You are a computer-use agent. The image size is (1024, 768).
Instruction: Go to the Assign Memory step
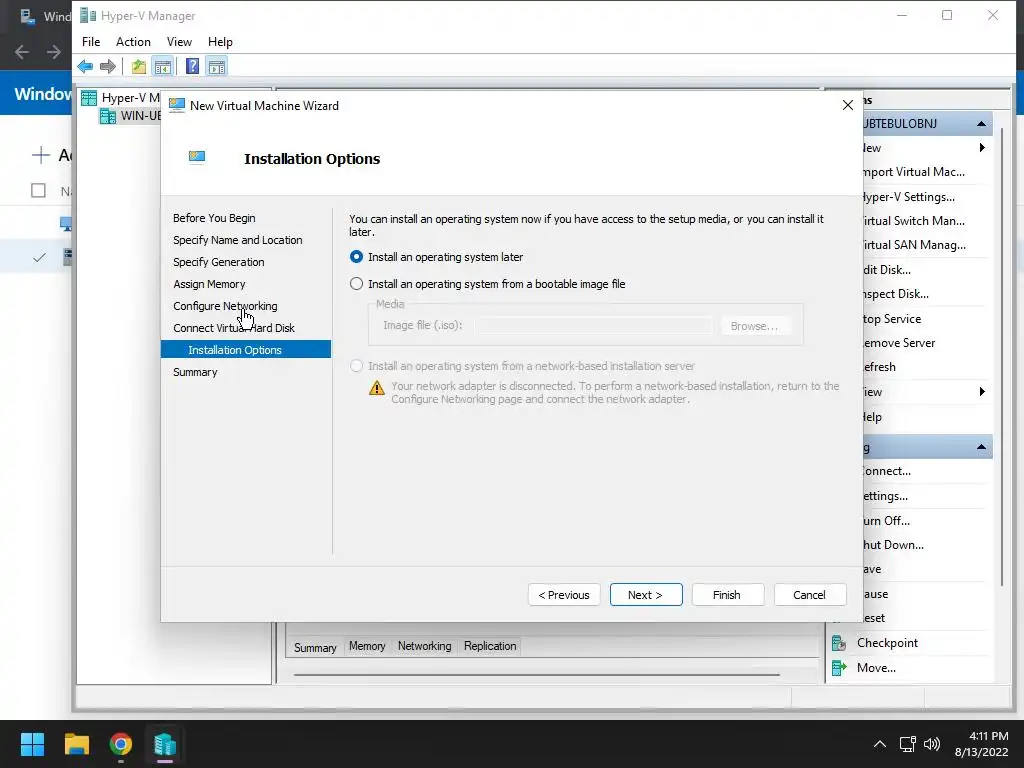click(x=209, y=284)
